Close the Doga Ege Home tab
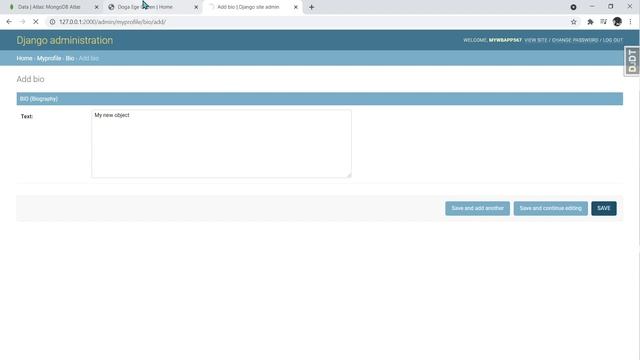Image resolution: width=640 pixels, height=360 pixels. (196, 7)
